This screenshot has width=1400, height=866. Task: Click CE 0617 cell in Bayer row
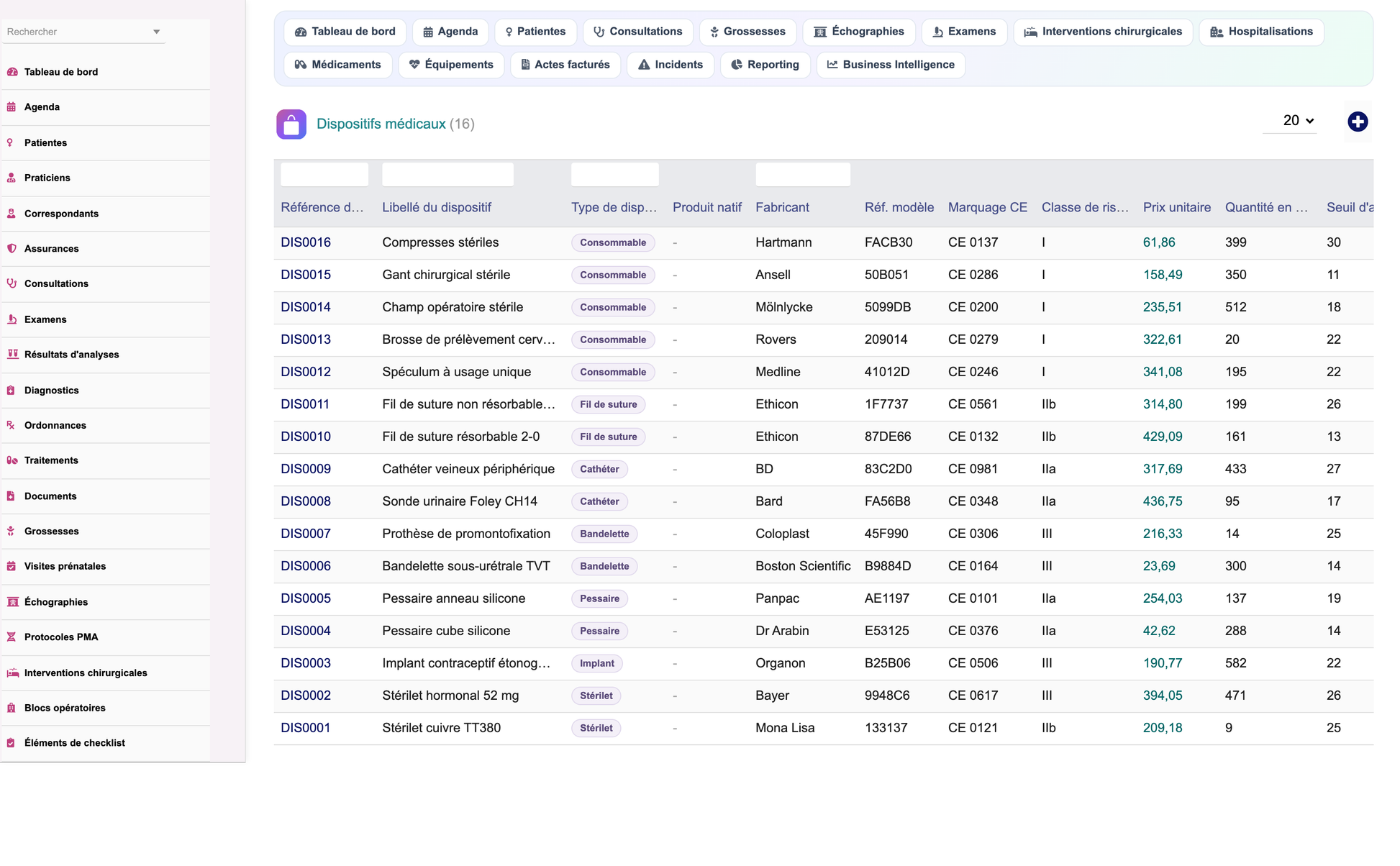point(973,696)
